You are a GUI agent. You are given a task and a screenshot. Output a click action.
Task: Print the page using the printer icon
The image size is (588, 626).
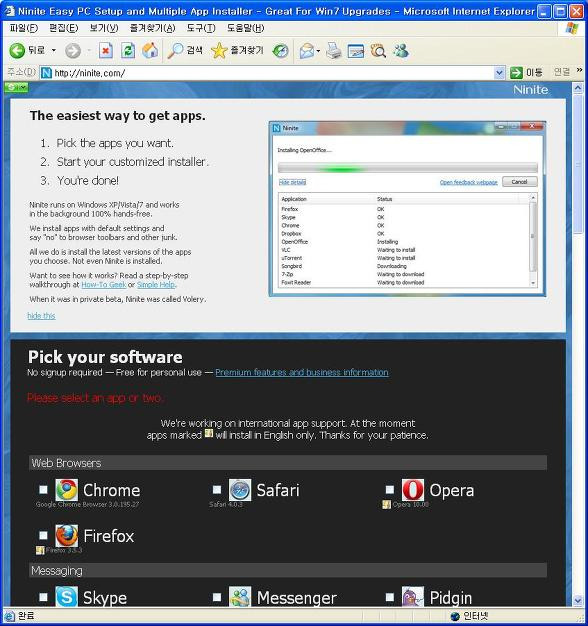coord(334,51)
